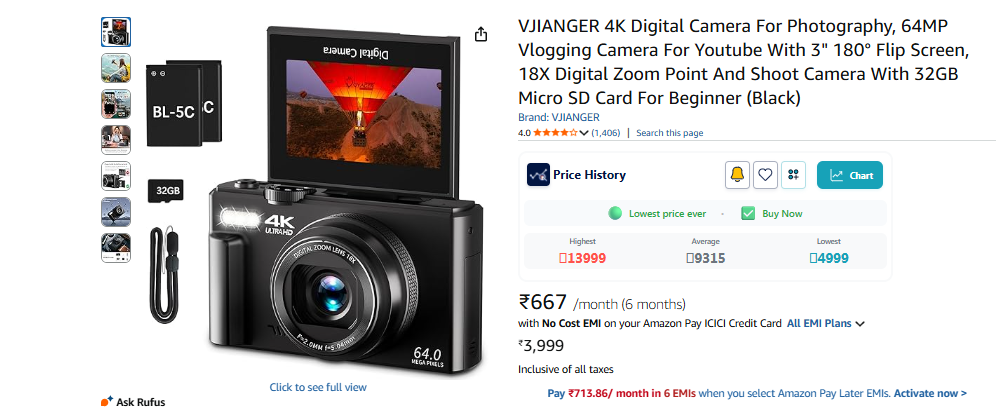Click to see full view link

click(x=318, y=387)
